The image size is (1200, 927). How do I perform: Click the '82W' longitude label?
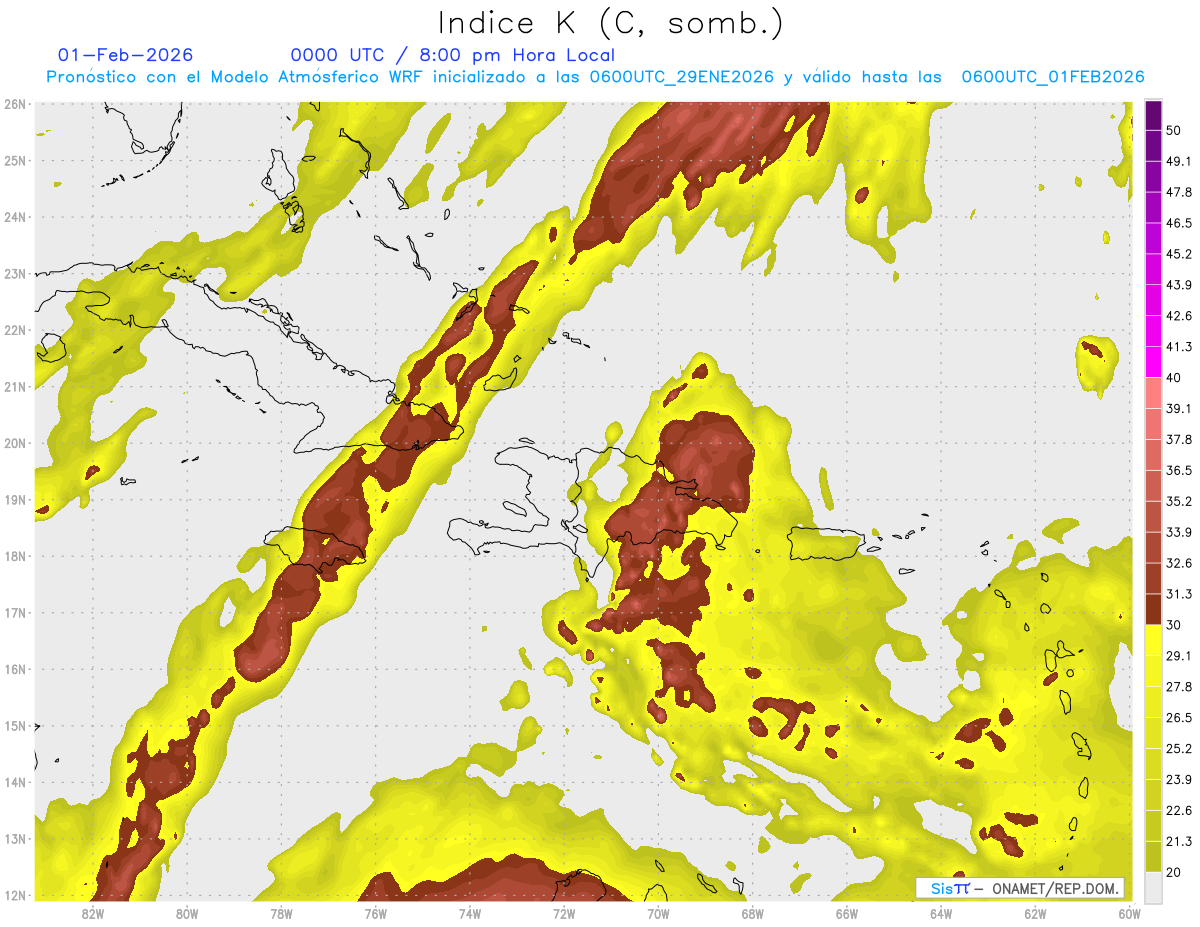coord(92,914)
